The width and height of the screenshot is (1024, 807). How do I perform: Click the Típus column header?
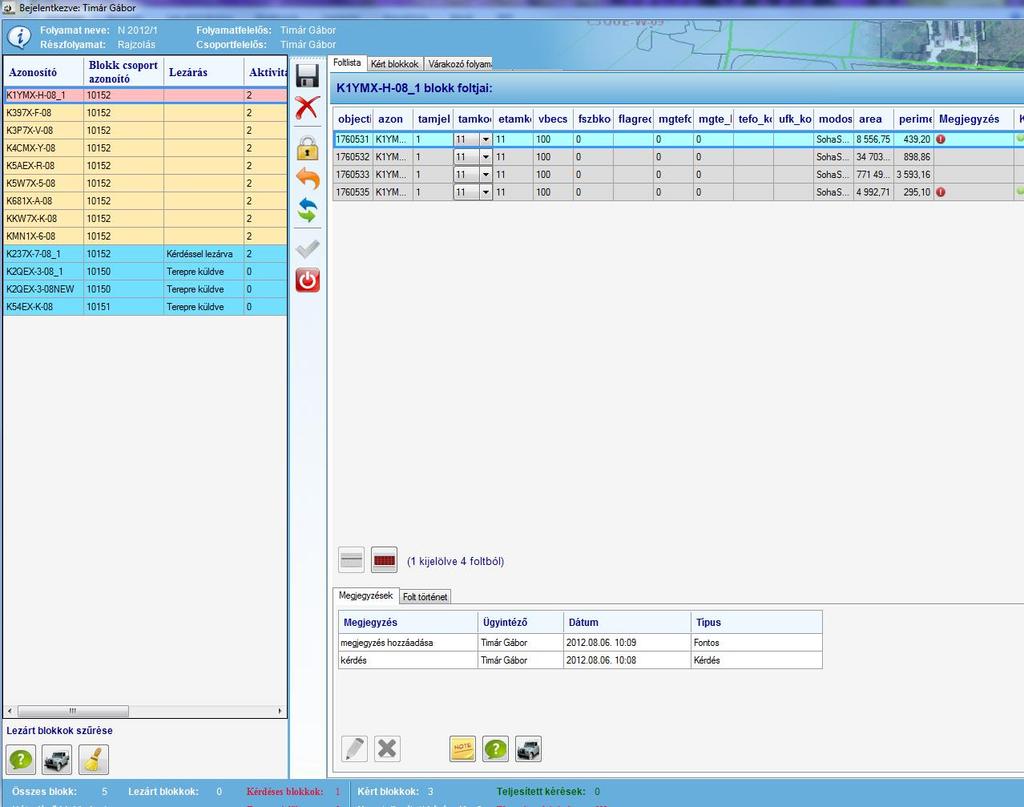tap(756, 622)
